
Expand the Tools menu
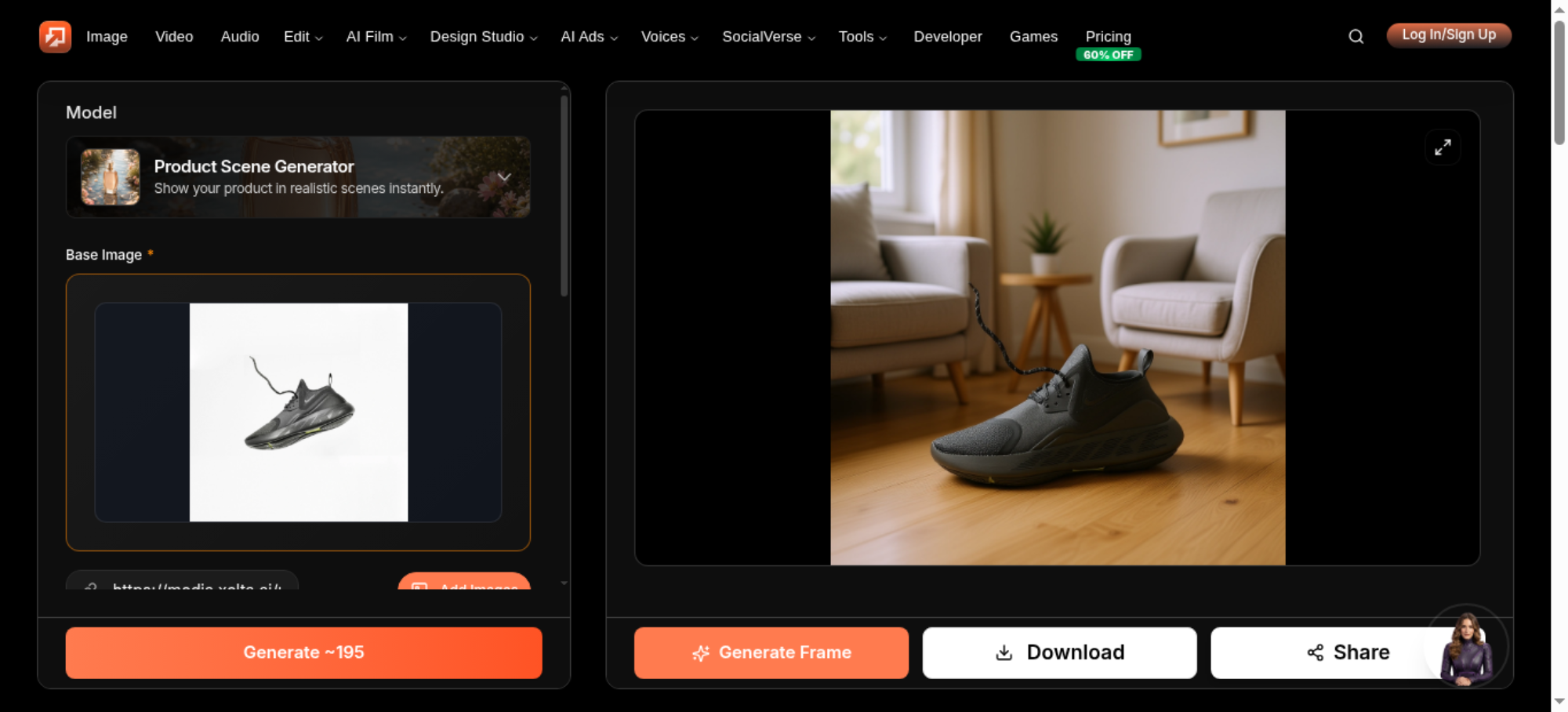[862, 37]
